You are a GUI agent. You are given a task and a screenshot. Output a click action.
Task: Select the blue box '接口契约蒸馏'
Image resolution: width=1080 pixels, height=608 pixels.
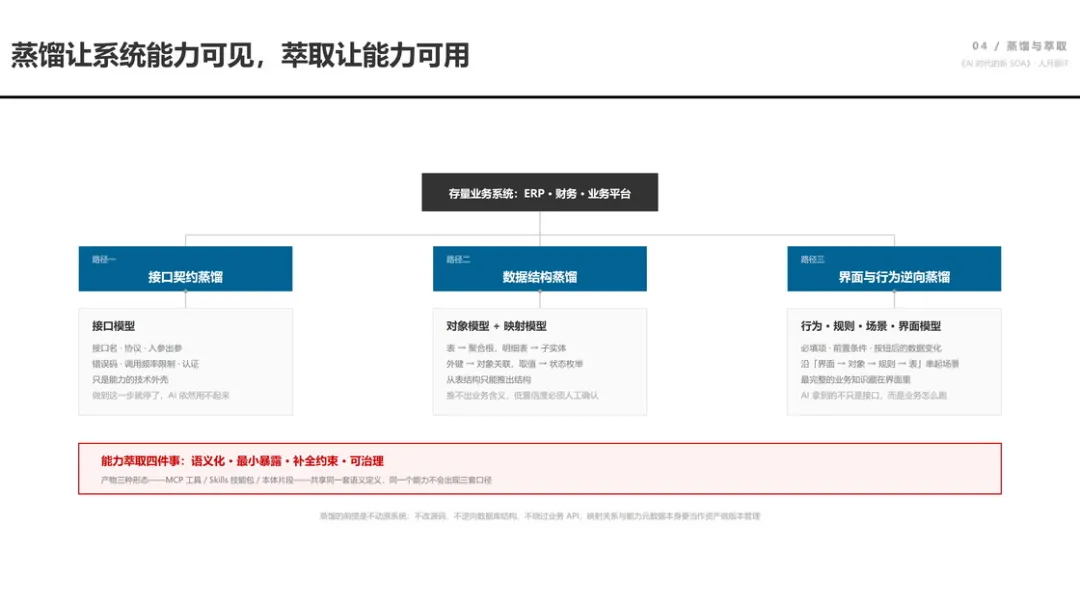click(185, 269)
